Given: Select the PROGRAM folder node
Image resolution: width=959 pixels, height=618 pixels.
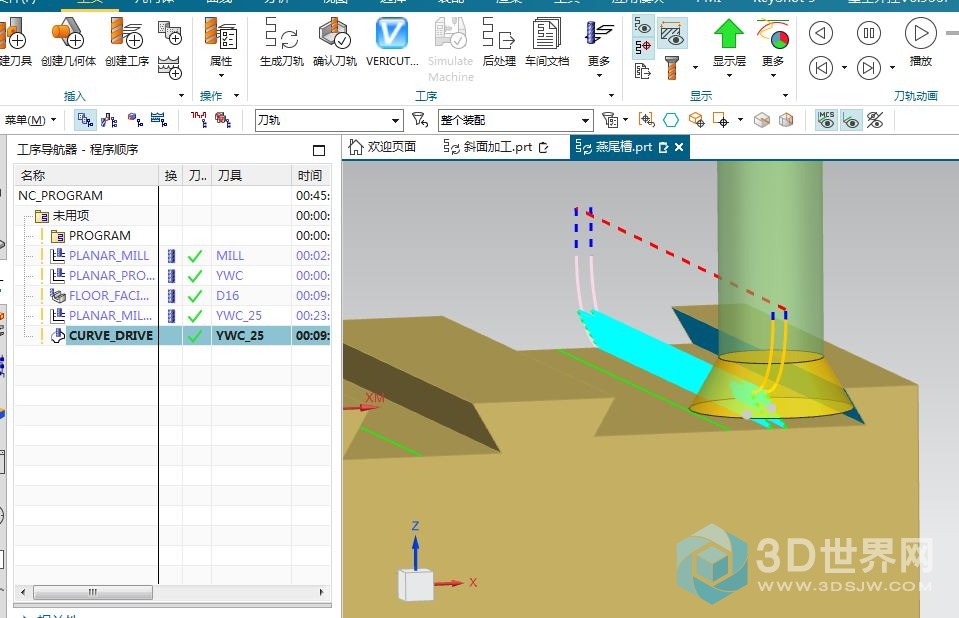Looking at the screenshot, I should point(173,236).
